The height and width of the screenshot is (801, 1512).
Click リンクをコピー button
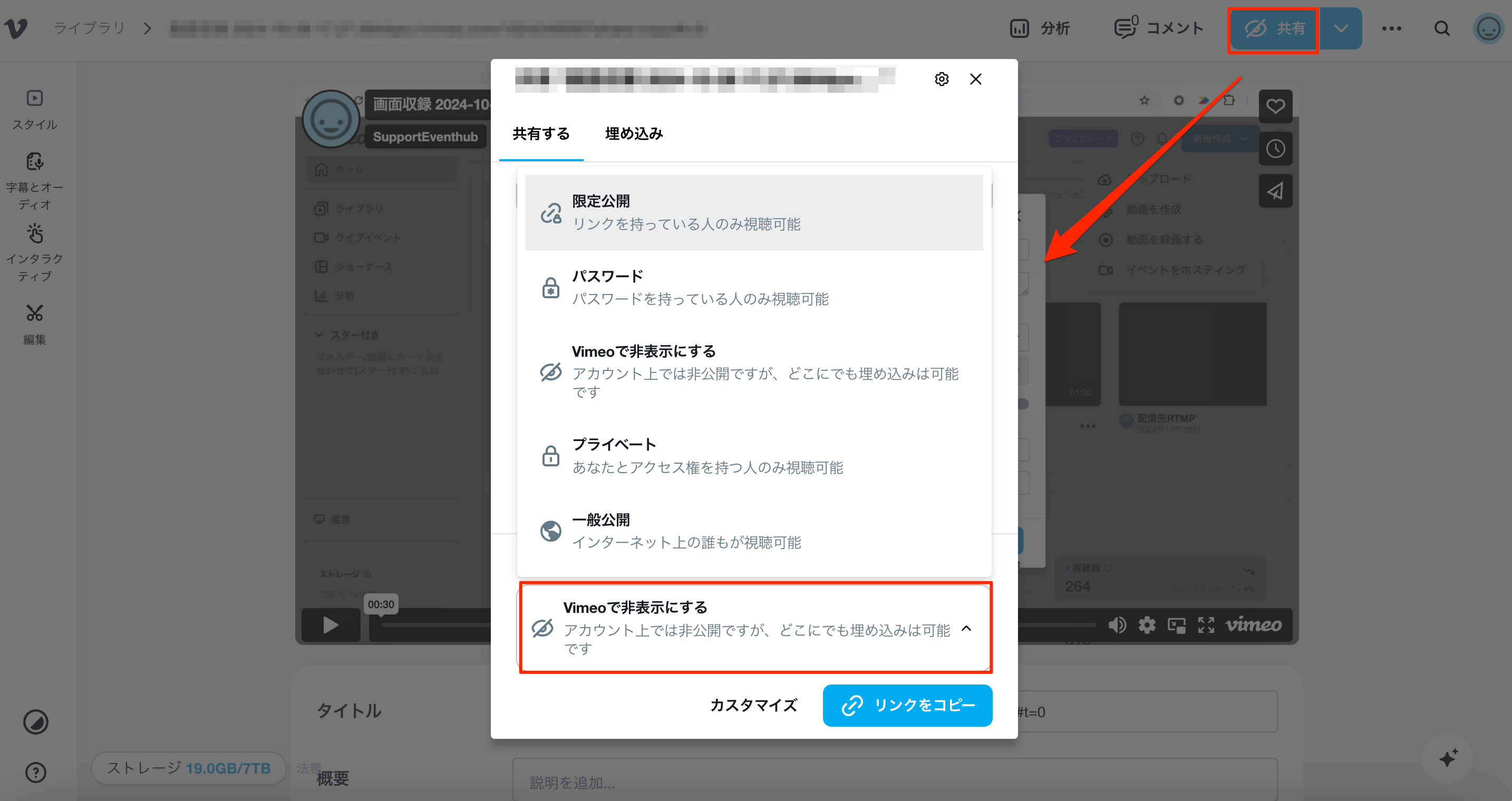tap(907, 705)
